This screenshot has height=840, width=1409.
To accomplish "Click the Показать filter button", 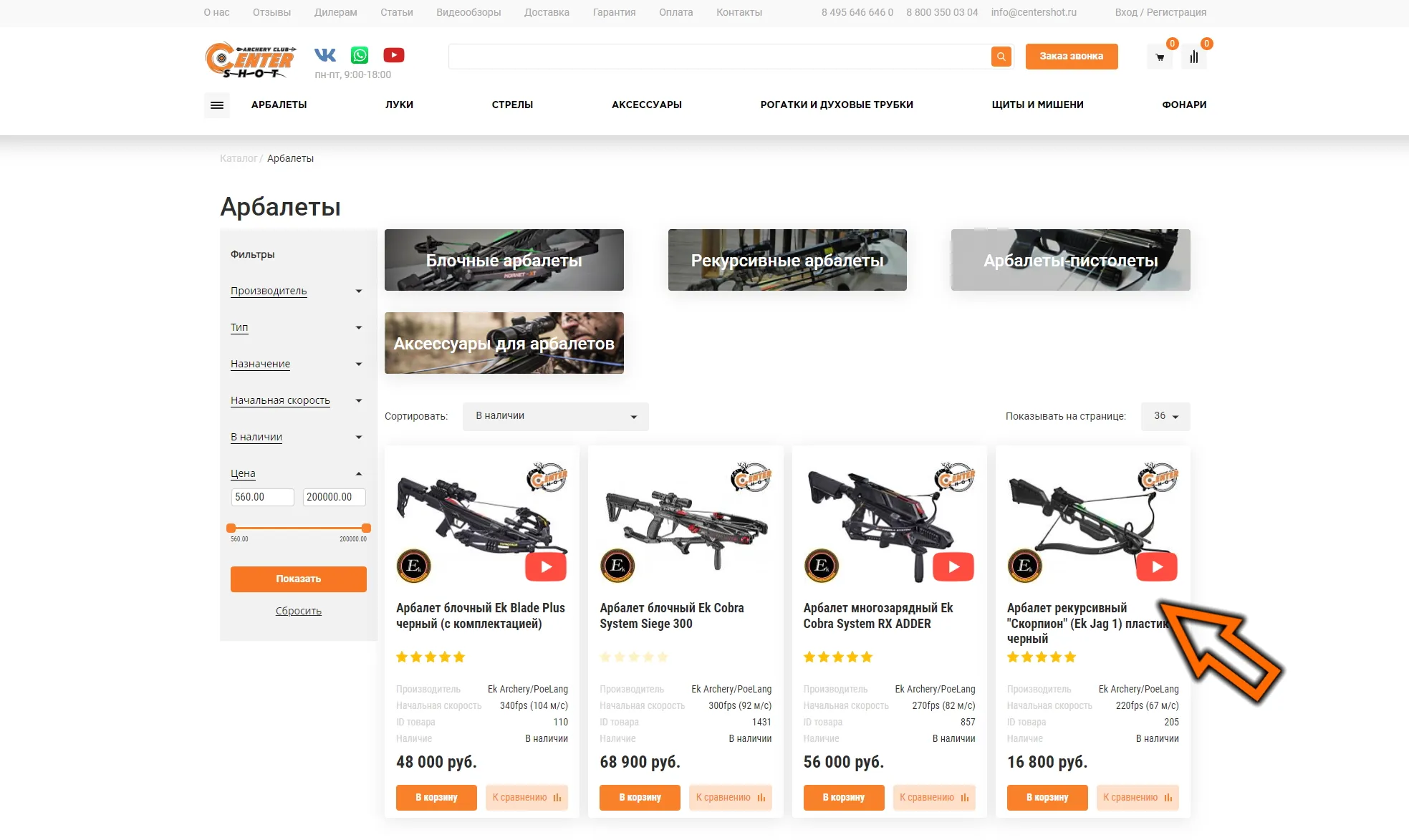I will [299, 579].
